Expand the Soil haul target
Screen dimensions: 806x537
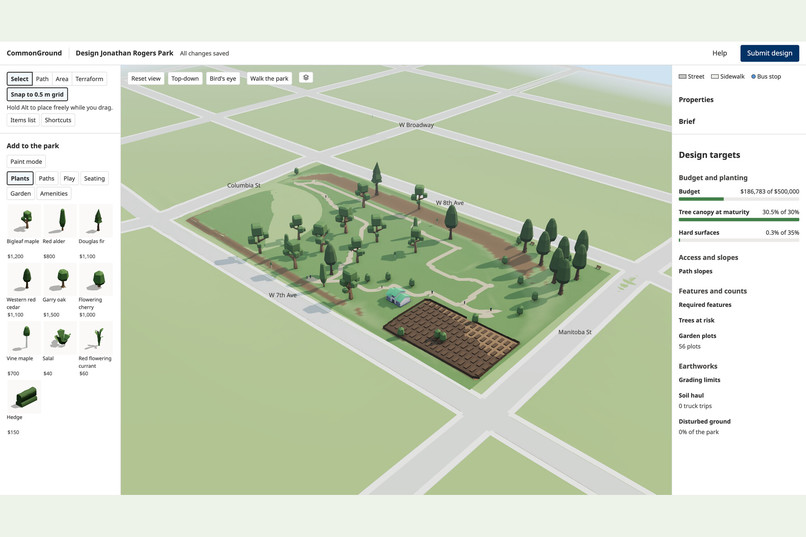[x=691, y=395]
